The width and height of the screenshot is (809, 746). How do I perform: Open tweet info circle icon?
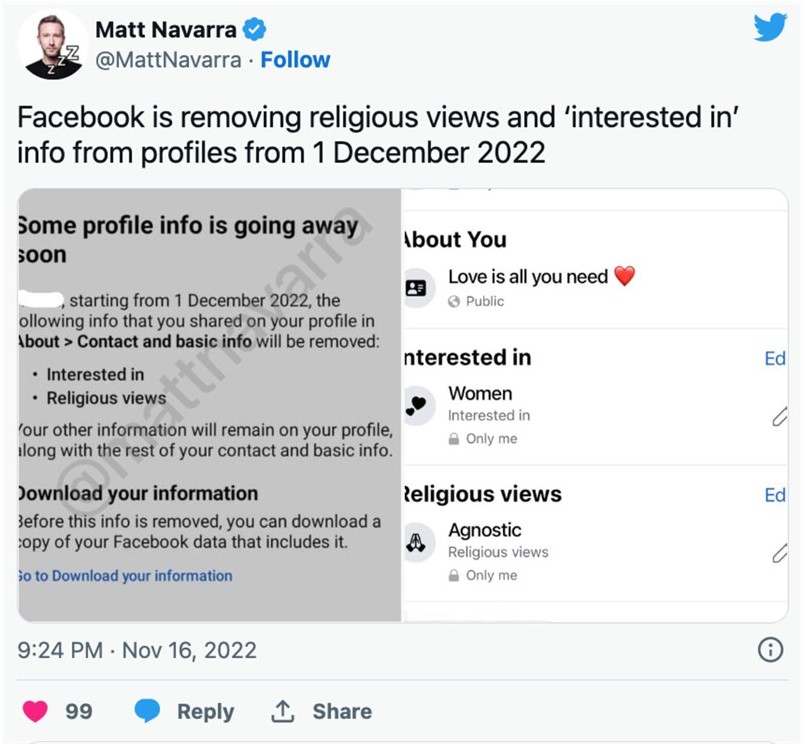[770, 650]
